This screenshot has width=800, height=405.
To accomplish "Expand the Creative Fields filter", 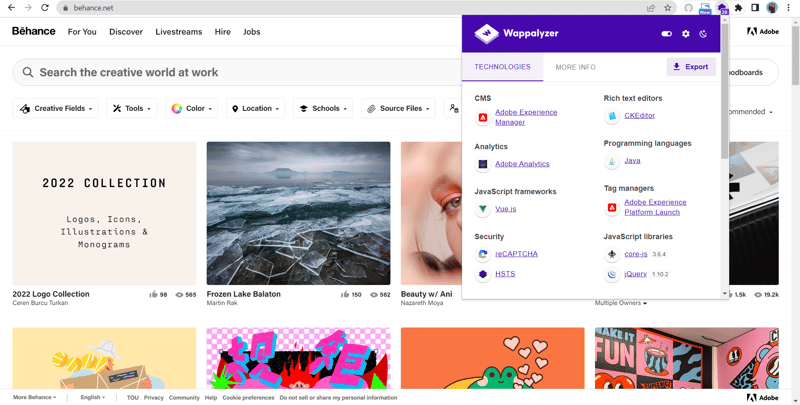I will [55, 108].
